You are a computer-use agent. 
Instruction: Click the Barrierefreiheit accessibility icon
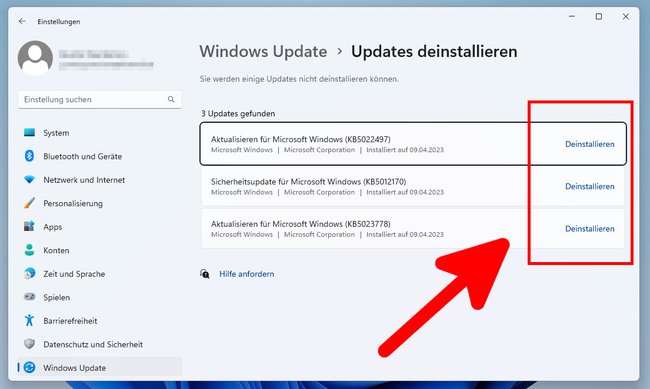[29, 320]
